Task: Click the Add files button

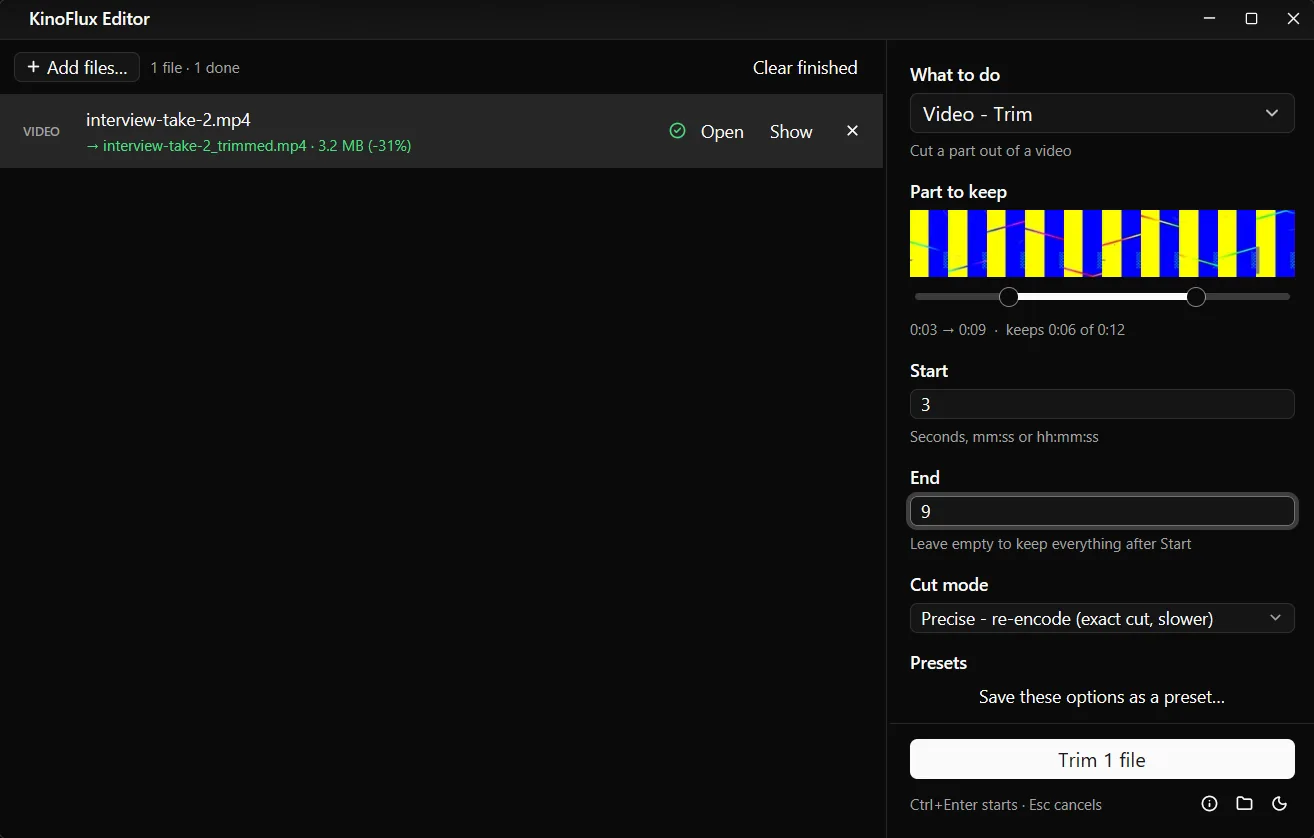Action: 77,67
